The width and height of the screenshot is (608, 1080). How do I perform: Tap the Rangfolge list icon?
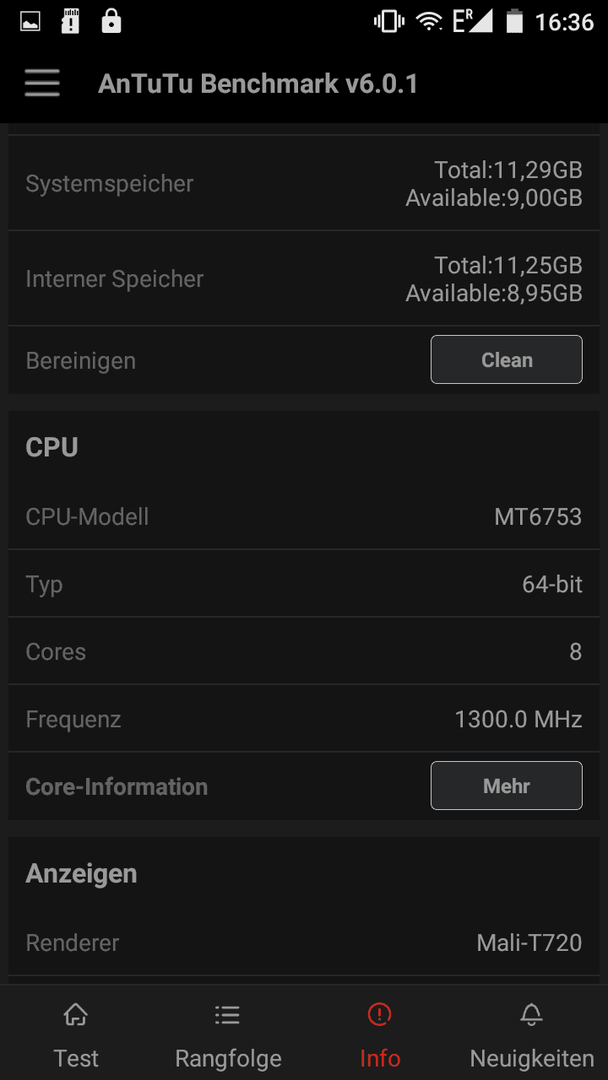click(x=227, y=1014)
